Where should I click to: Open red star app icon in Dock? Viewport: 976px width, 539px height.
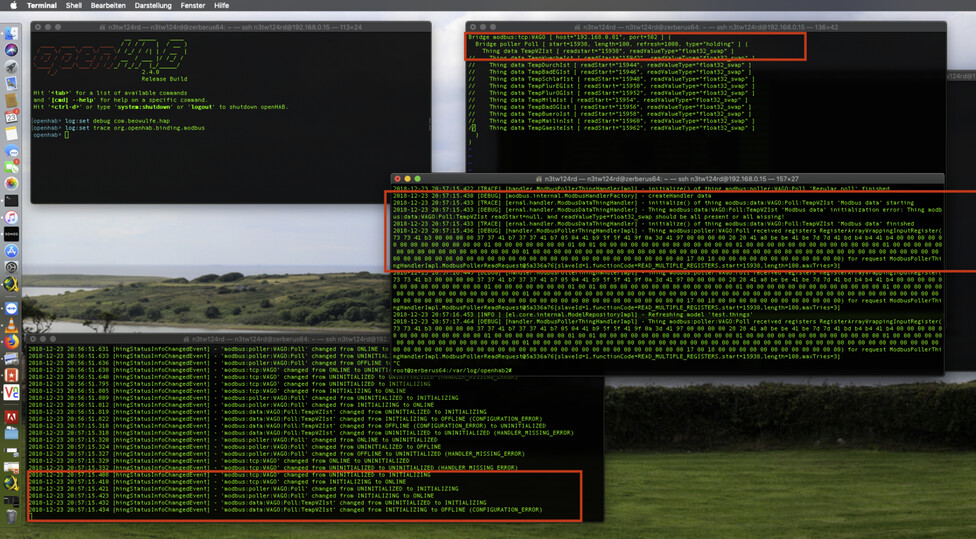pyautogui.click(x=11, y=375)
